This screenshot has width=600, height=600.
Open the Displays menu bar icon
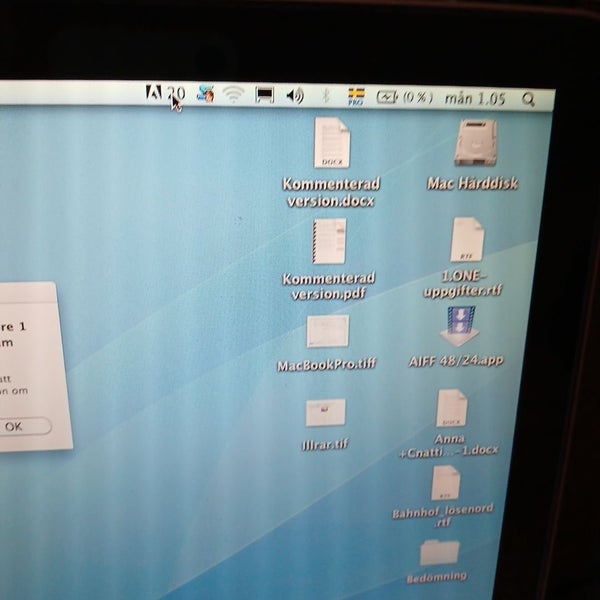tap(264, 95)
